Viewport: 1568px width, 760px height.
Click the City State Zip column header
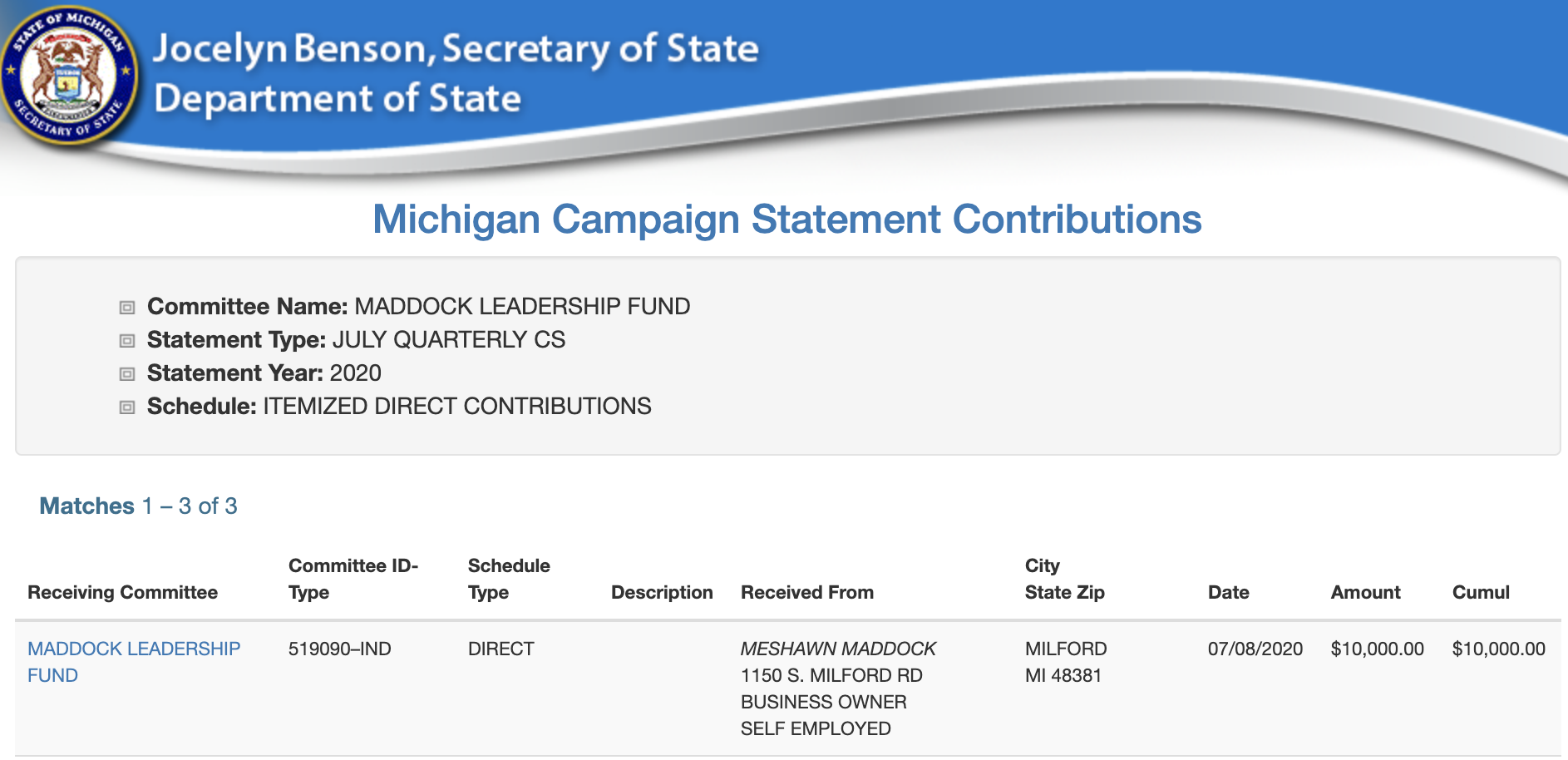1064,579
